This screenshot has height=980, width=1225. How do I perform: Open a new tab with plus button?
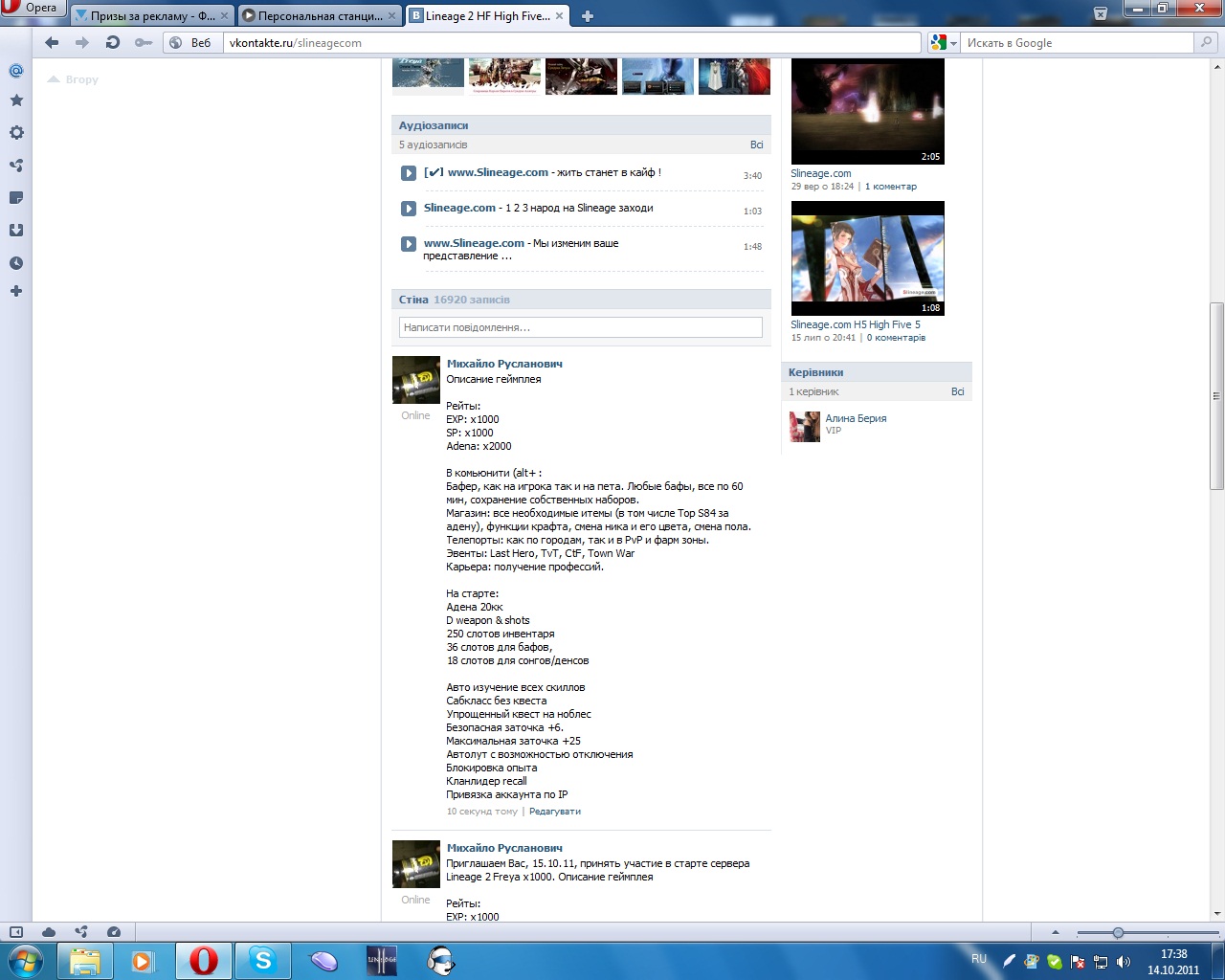(x=588, y=15)
